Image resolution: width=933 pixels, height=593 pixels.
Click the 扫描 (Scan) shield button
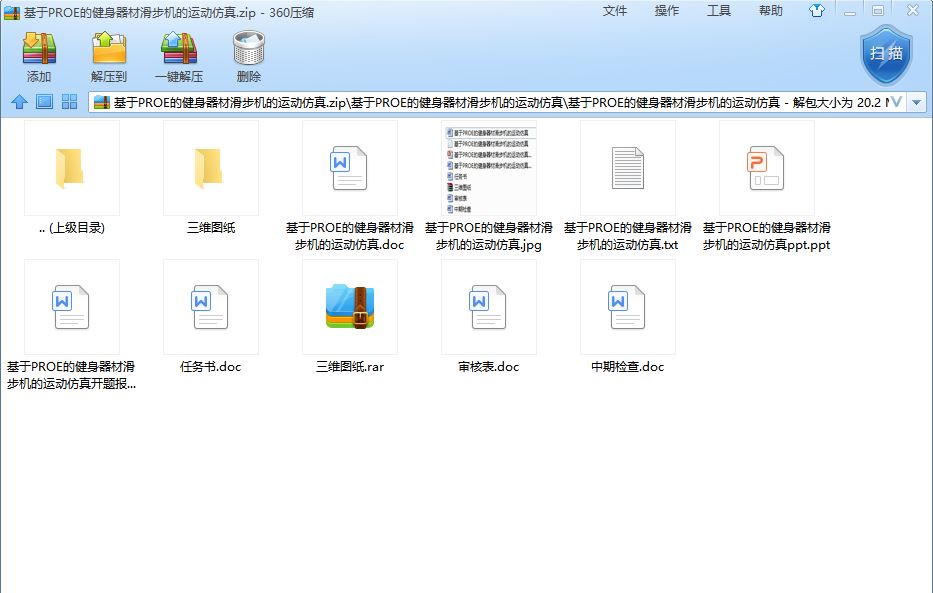pos(886,55)
